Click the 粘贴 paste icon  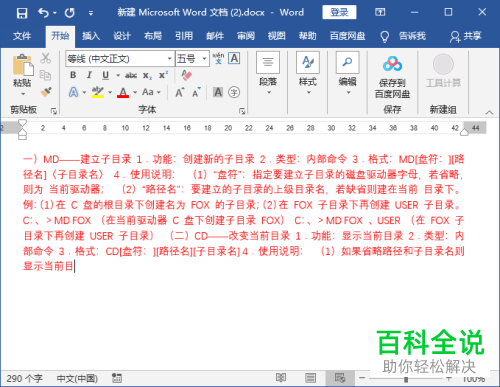click(x=23, y=65)
